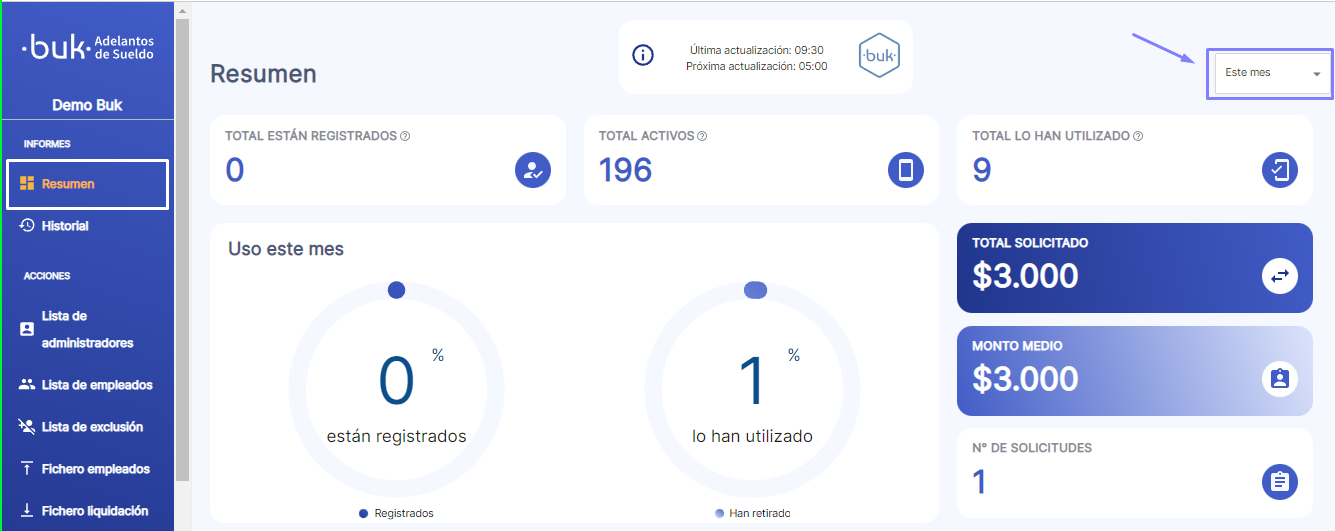This screenshot has width=1335, height=531.
Task: Click the icon in Total Lo Han Utilizado card
Action: (x=1279, y=170)
